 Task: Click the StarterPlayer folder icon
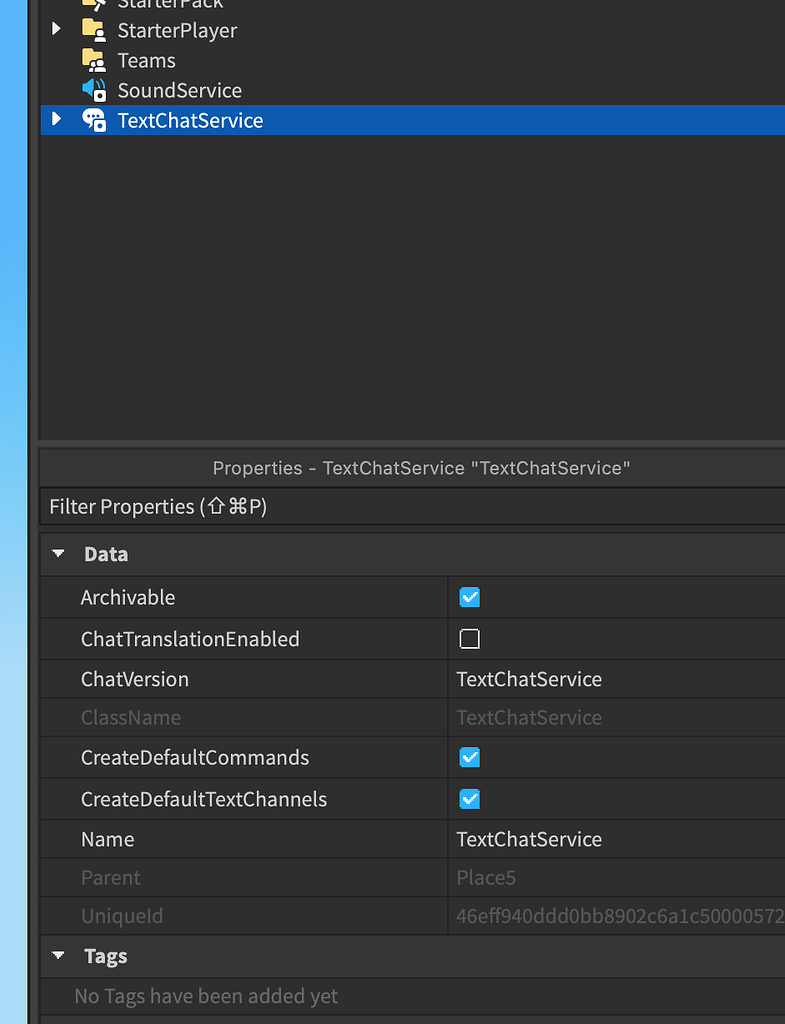[94, 30]
